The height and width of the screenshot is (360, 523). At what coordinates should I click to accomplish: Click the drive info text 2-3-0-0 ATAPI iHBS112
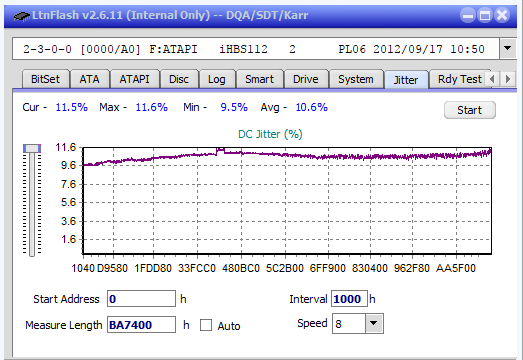coord(253,49)
